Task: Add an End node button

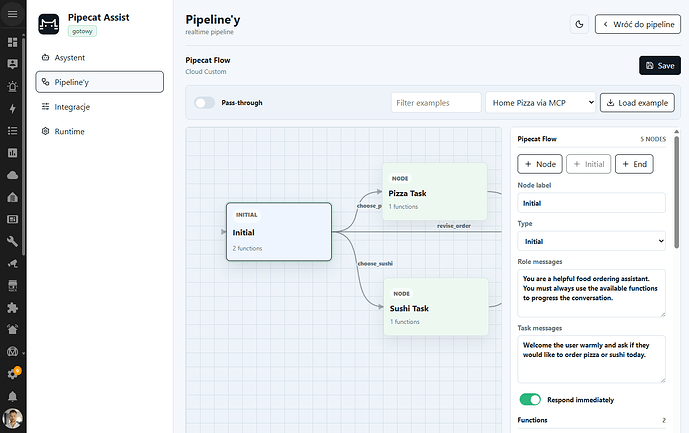Action: pos(634,164)
